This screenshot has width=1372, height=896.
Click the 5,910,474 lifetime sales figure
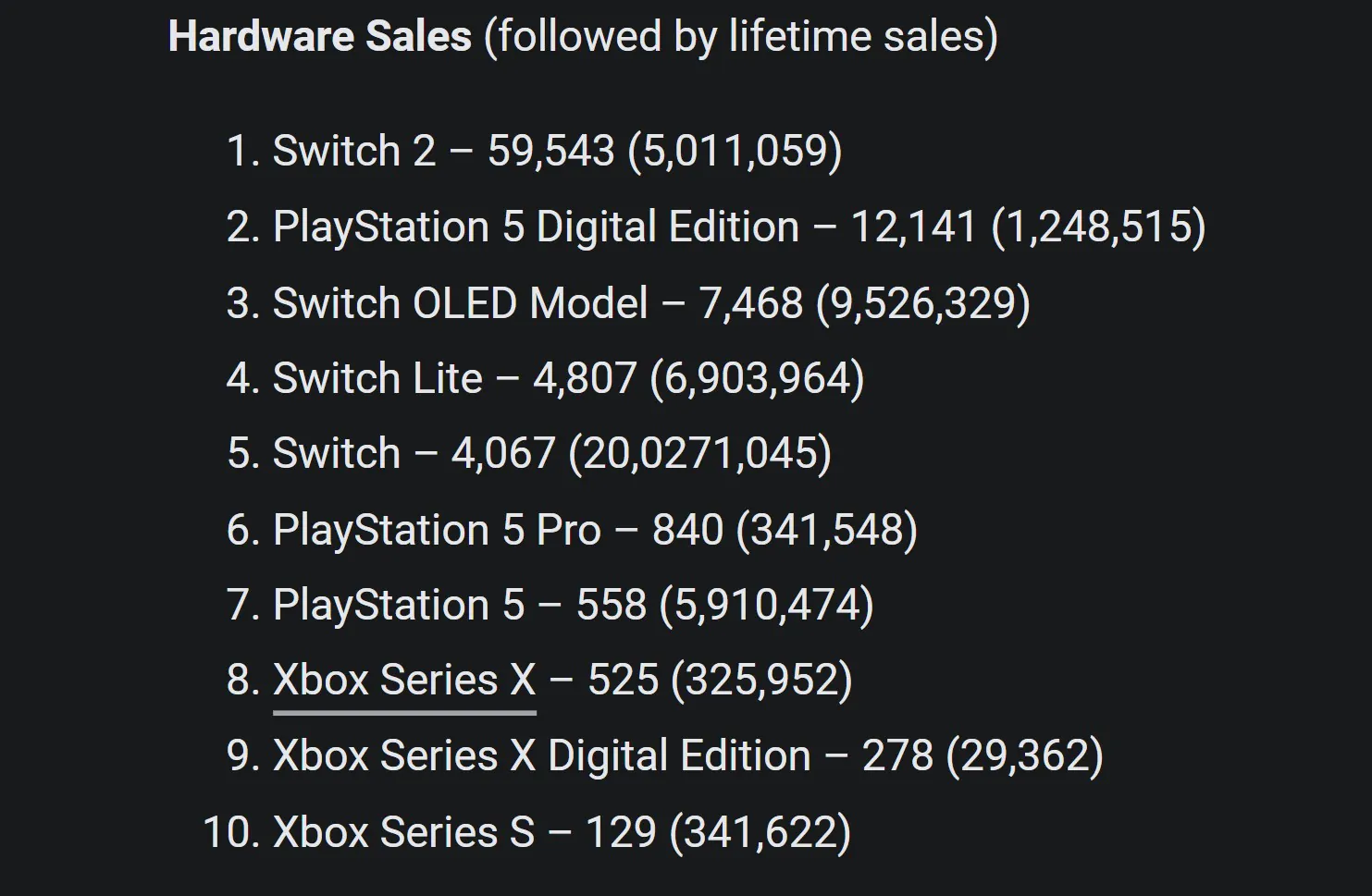click(x=766, y=606)
